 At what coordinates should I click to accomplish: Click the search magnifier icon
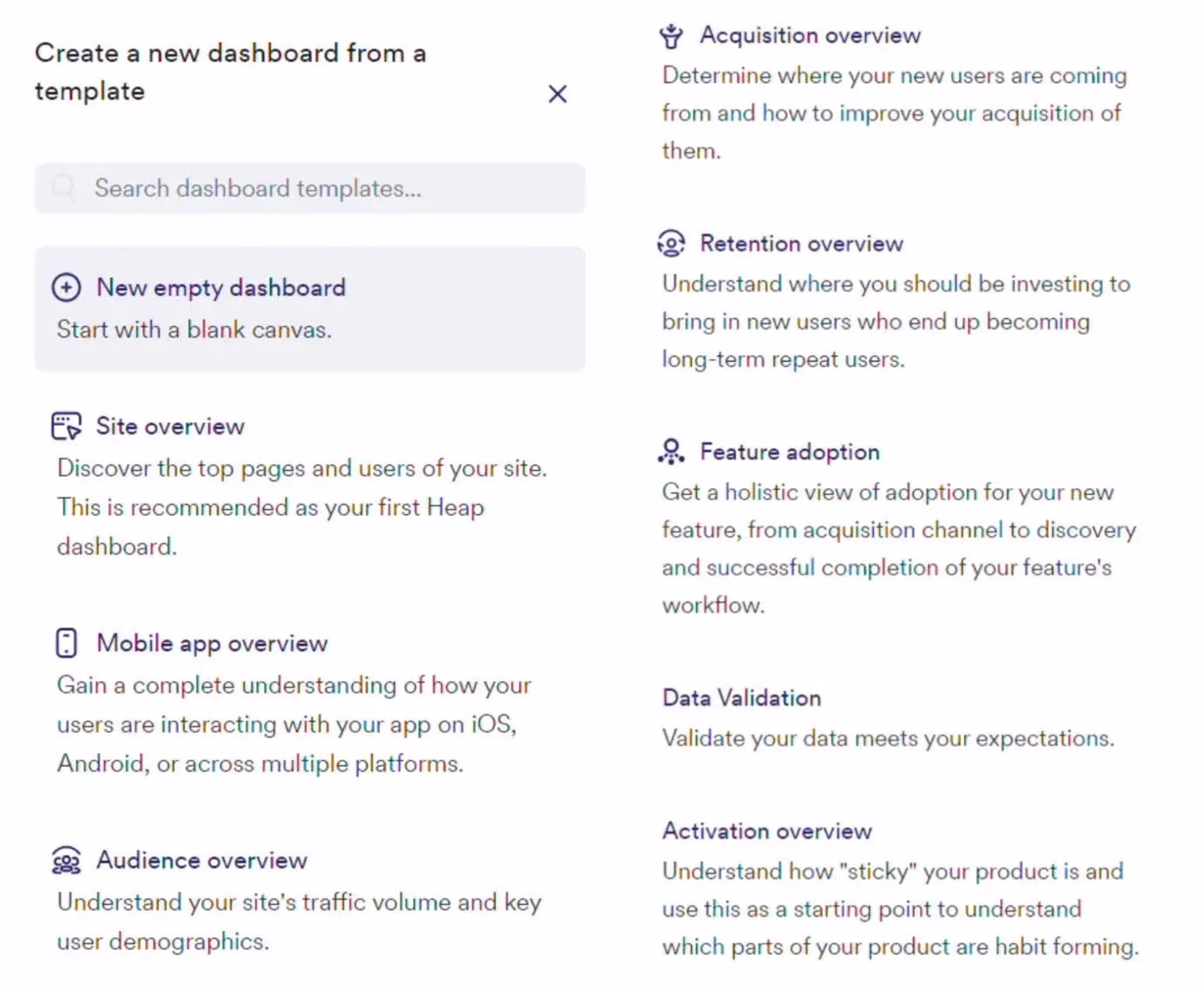pyautogui.click(x=64, y=188)
